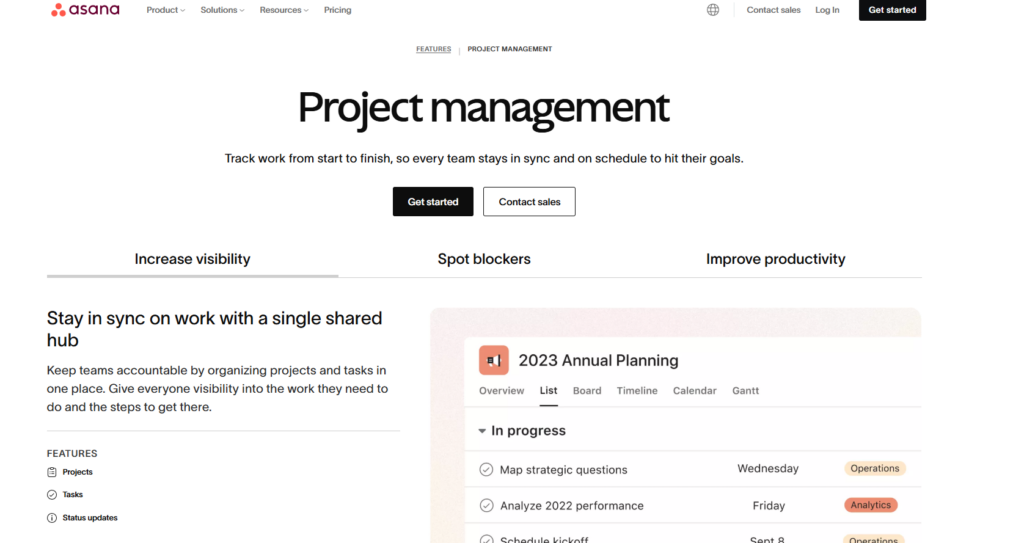The height and width of the screenshot is (543, 1024).
Task: Click the Status updates info icon
Action: [x=52, y=518]
